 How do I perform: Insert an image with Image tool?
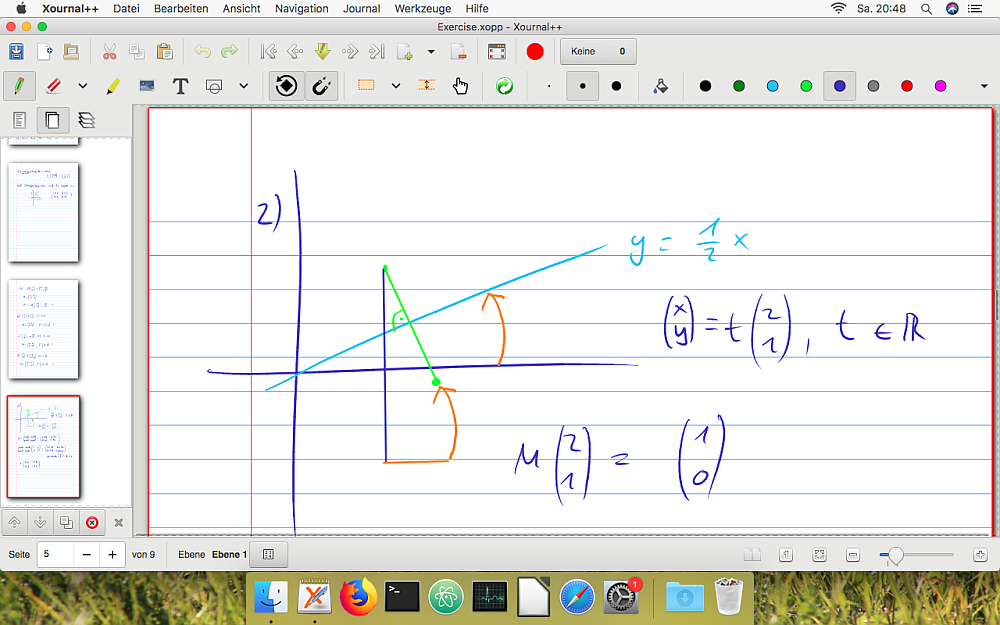(x=147, y=85)
